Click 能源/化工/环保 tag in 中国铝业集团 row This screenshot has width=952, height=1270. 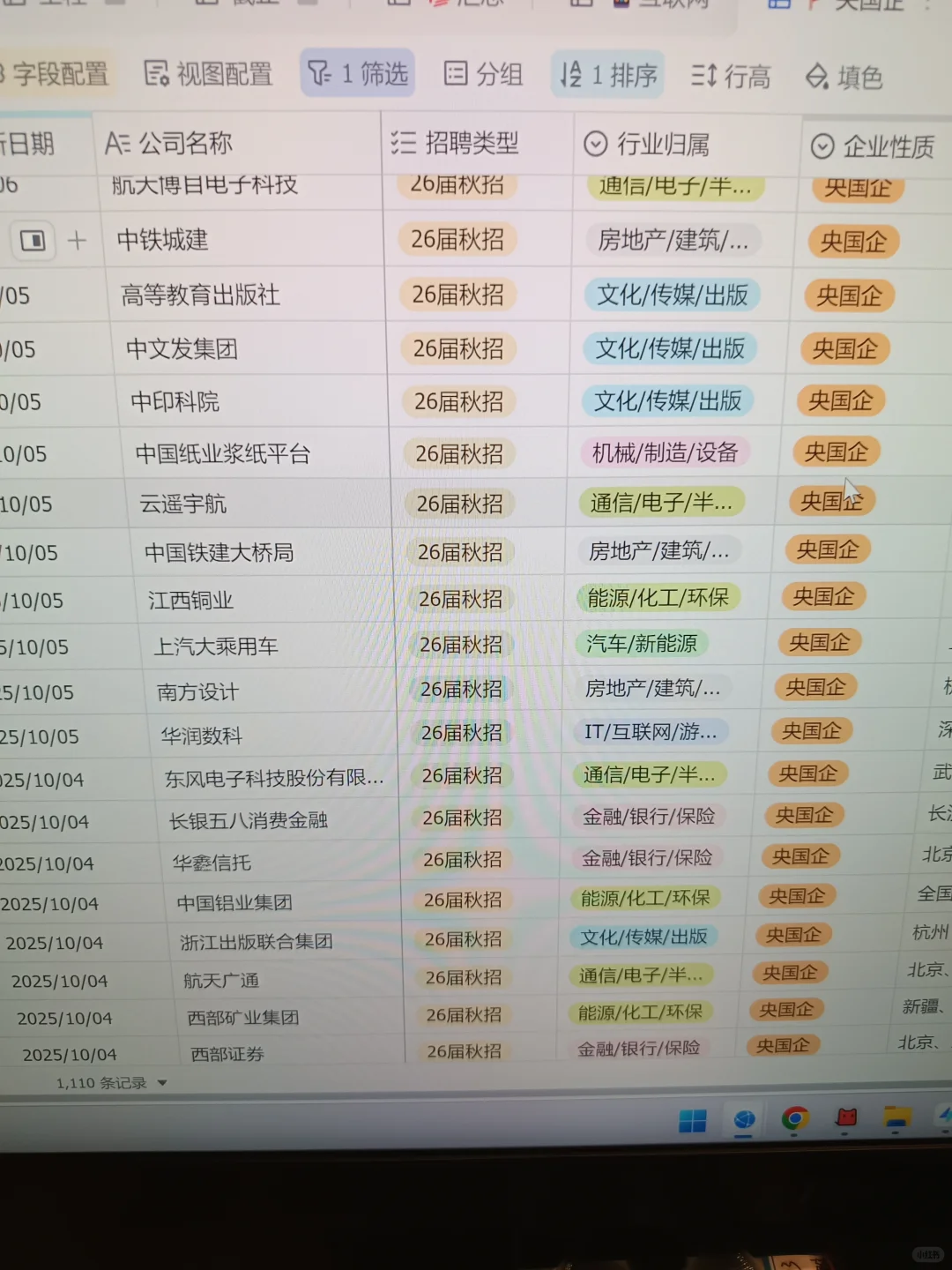(645, 898)
